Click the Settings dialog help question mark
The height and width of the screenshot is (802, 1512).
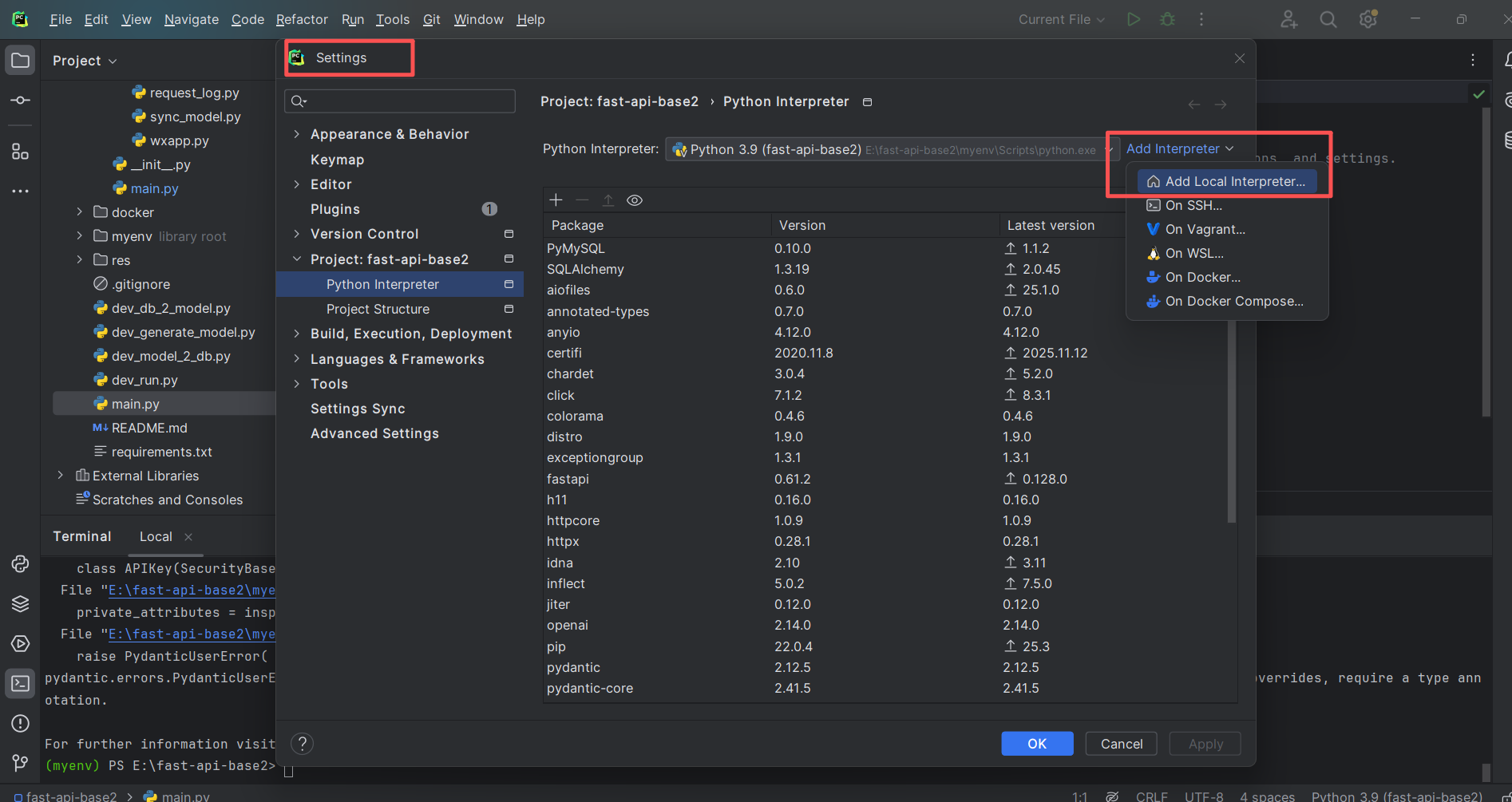(302, 744)
